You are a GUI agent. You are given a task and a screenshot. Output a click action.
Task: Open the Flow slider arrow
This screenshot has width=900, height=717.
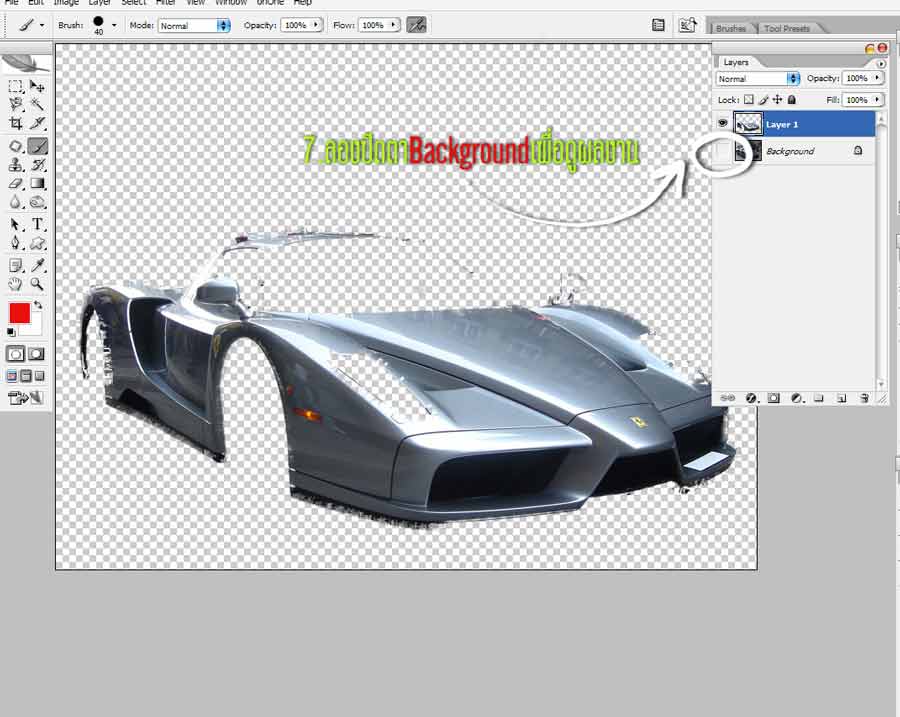click(x=393, y=25)
